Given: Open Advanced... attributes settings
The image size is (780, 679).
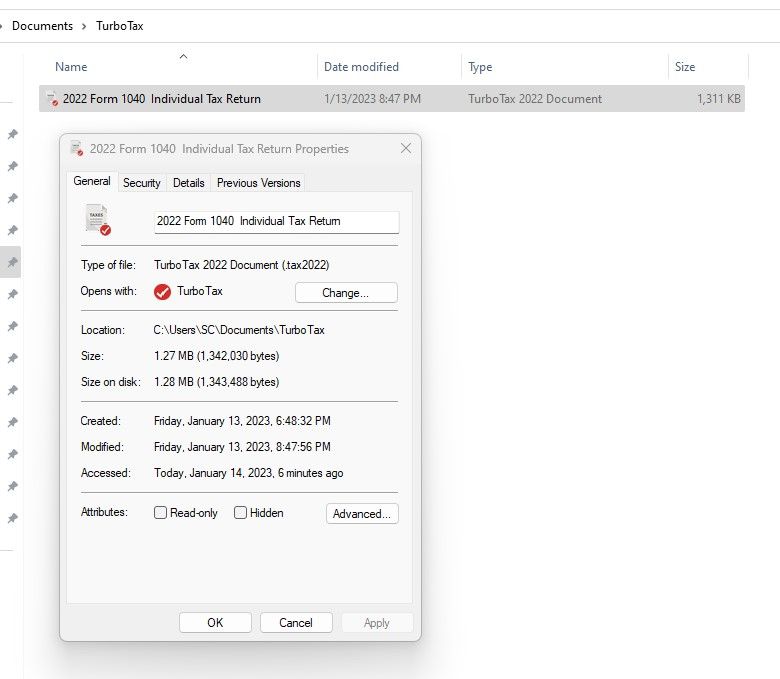Looking at the screenshot, I should [362, 513].
